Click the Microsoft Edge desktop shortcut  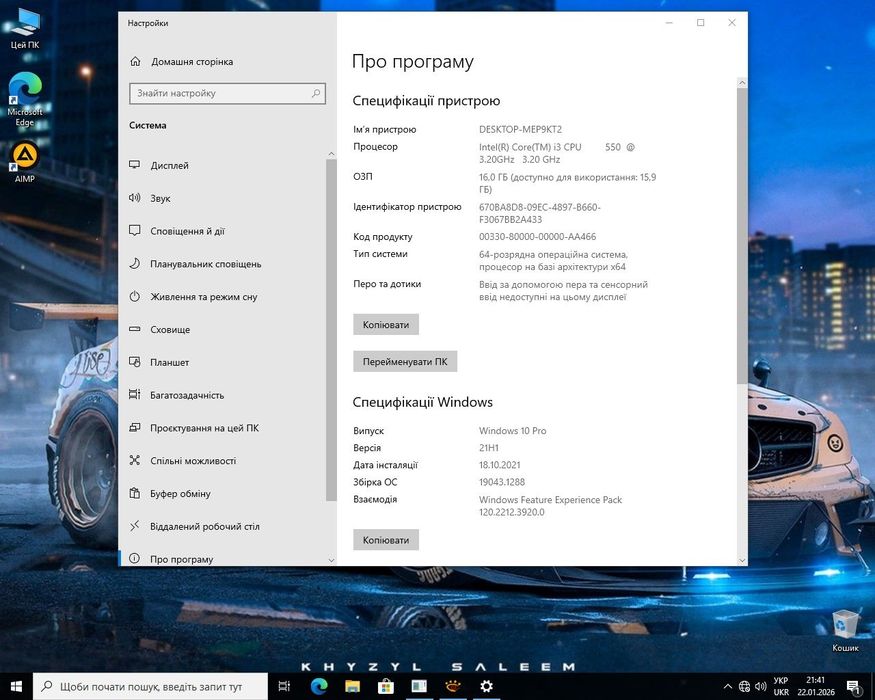coord(25,99)
